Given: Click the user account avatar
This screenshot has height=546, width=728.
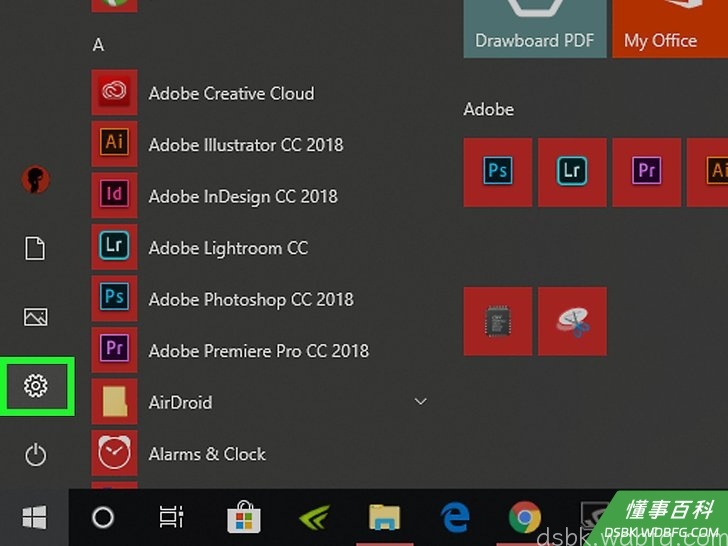Looking at the screenshot, I should pos(36,179).
